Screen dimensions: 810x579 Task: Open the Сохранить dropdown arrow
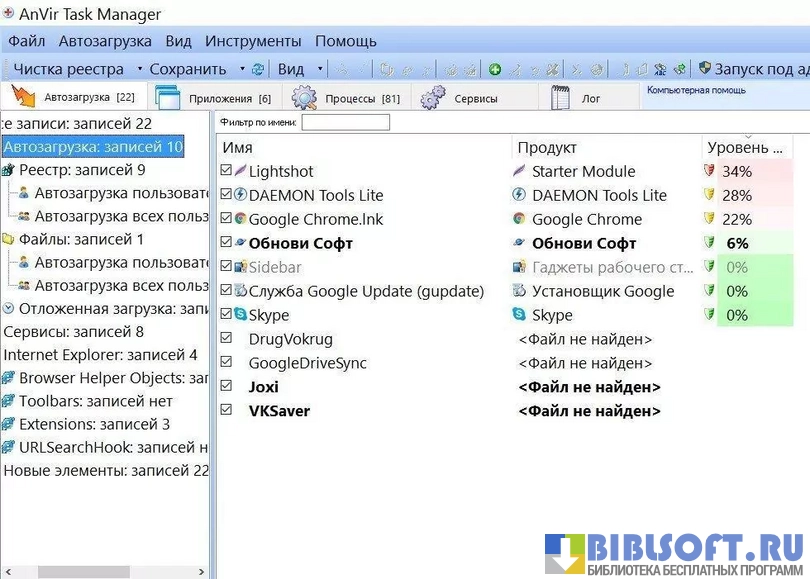click(241, 69)
